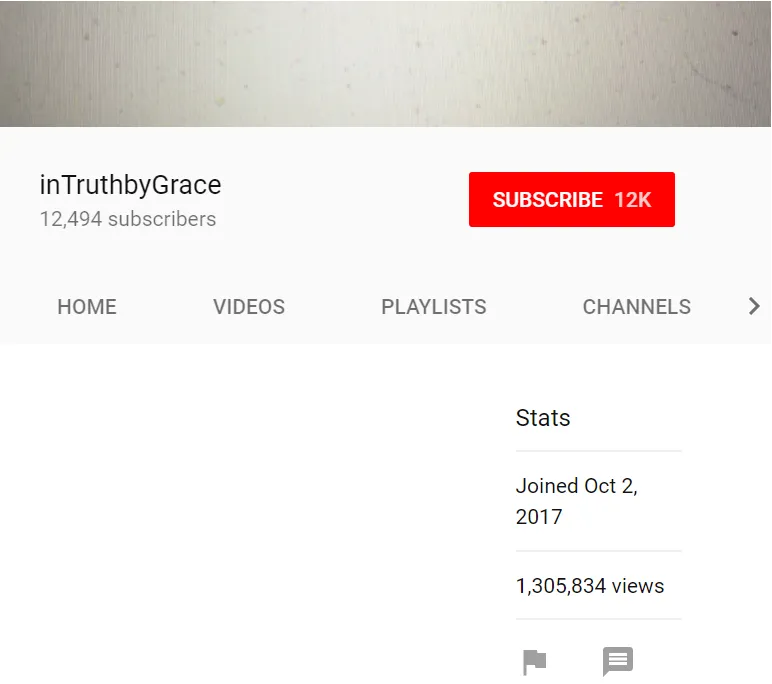The height and width of the screenshot is (684, 772).
Task: Go to the CHANNELS tab
Action: pyautogui.click(x=637, y=307)
